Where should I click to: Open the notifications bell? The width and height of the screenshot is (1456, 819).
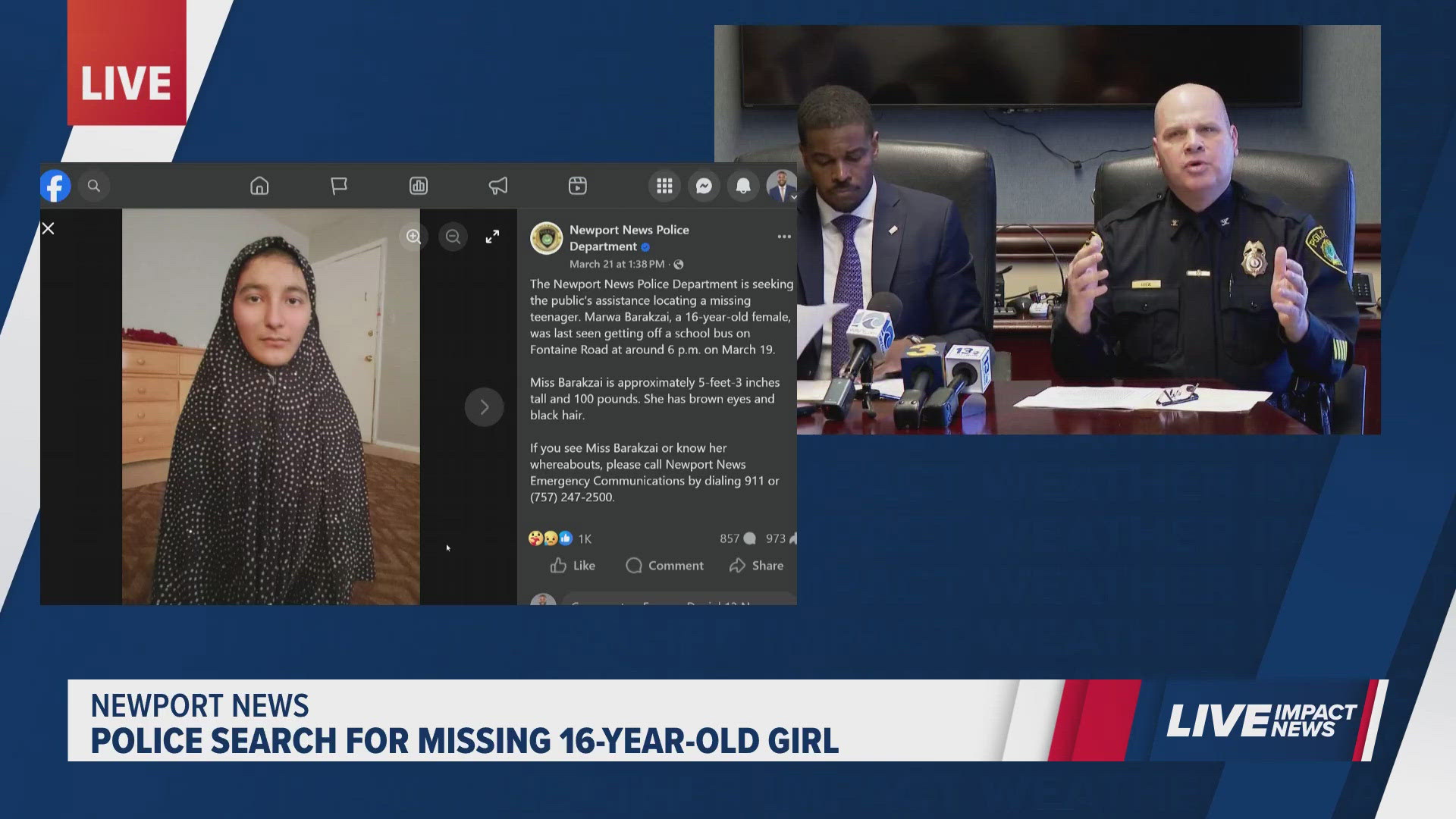(743, 186)
